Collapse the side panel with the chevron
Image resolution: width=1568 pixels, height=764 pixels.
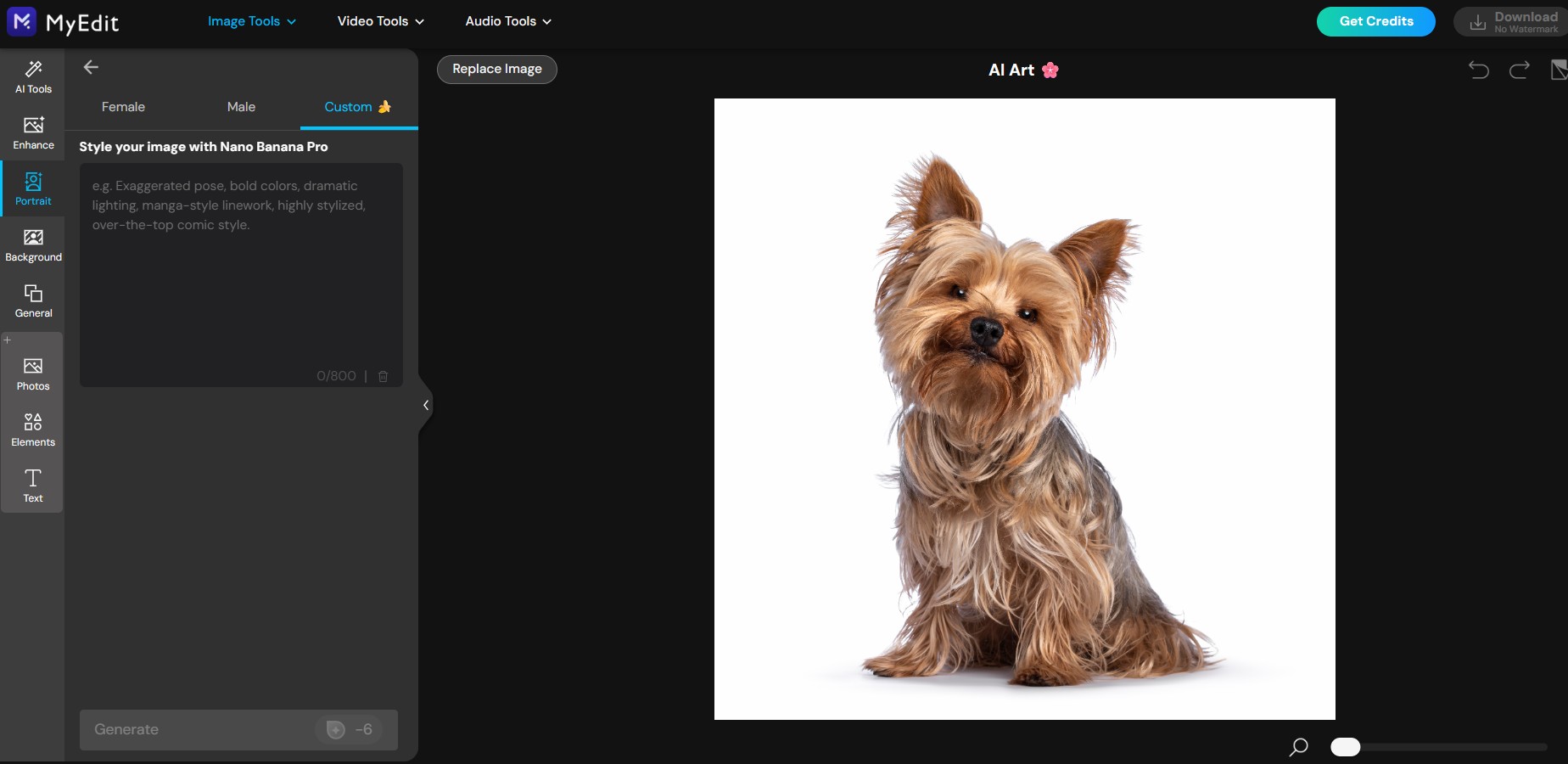pos(425,406)
